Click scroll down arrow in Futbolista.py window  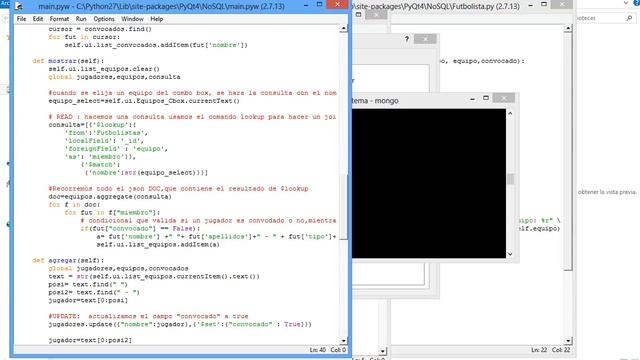click(568, 340)
